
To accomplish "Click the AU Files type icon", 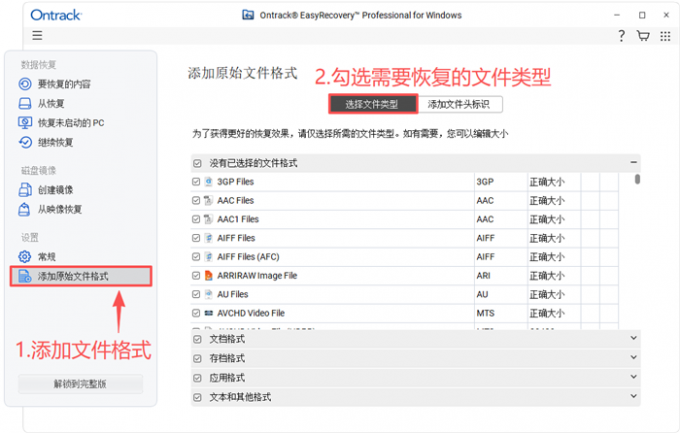I will pyautogui.click(x=209, y=294).
